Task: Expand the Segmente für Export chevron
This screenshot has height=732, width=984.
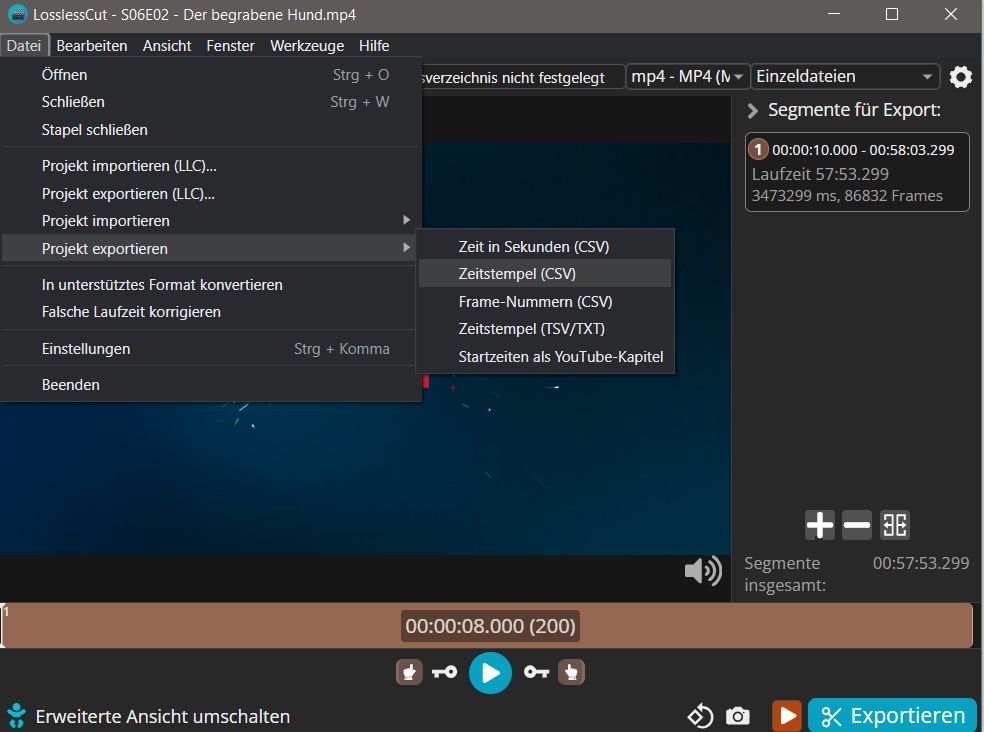Action: click(x=752, y=110)
